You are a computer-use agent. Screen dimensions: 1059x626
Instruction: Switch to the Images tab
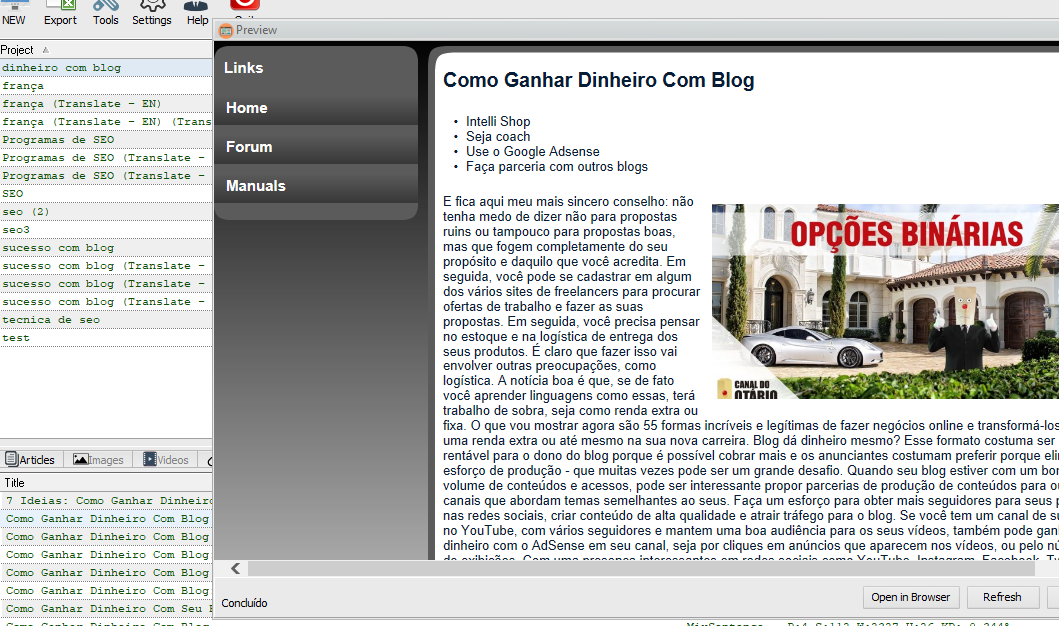pos(99,460)
